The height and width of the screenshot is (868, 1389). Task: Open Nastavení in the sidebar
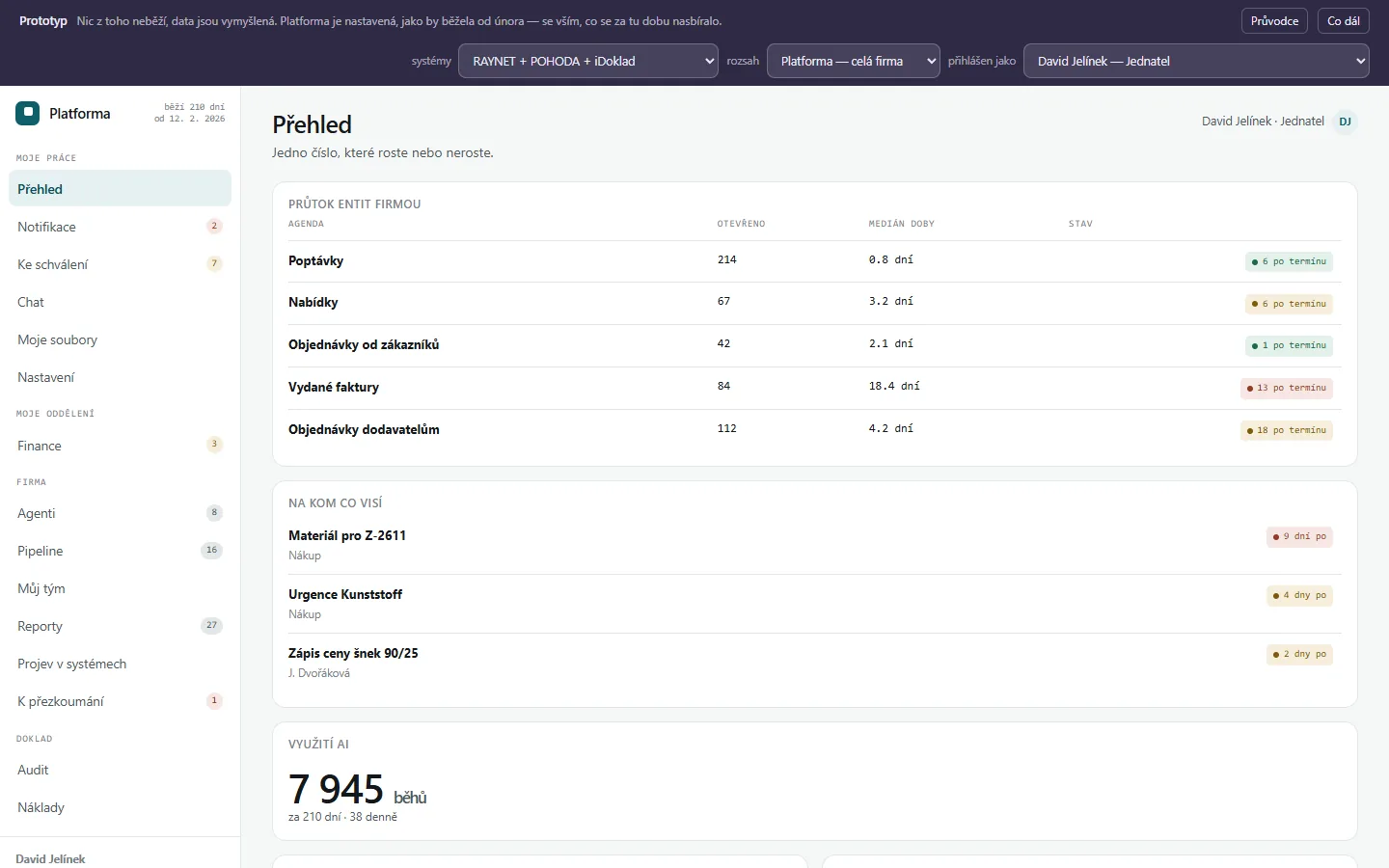click(120, 377)
